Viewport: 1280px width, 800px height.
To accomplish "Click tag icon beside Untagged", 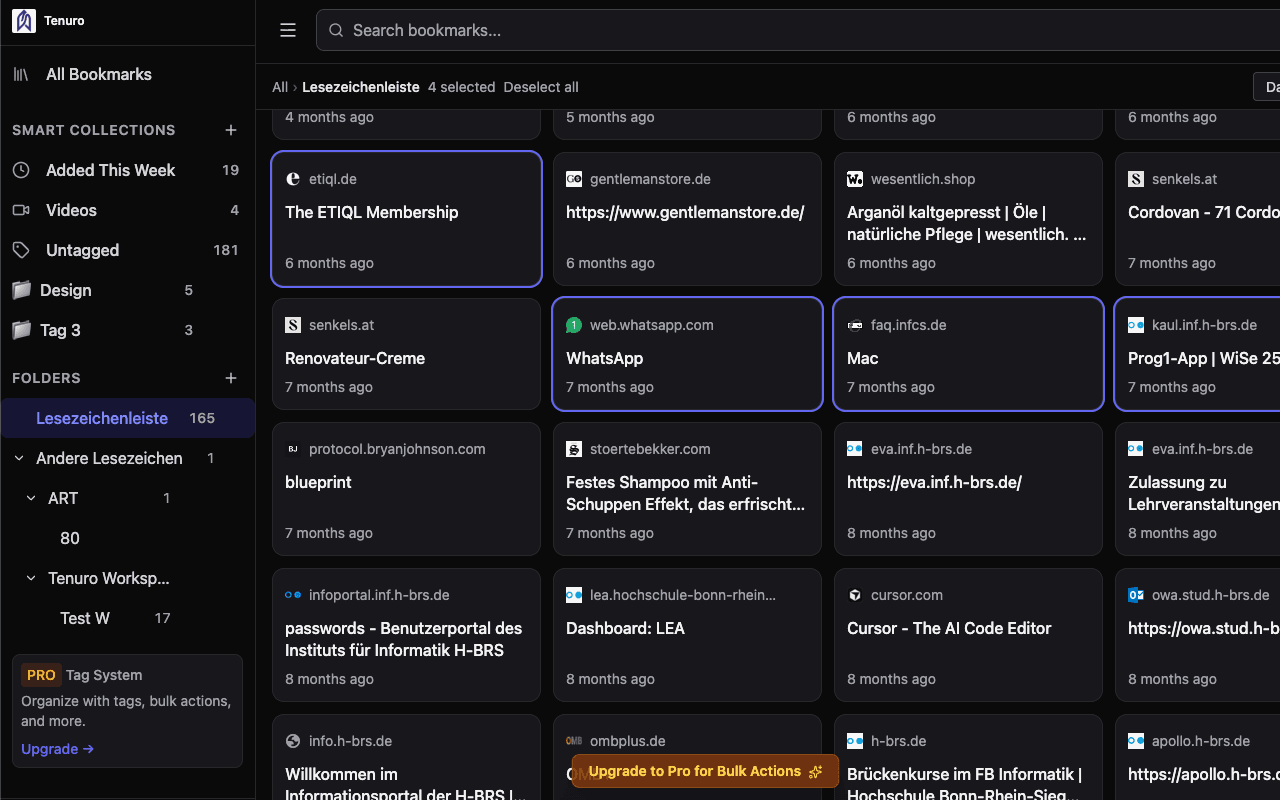I will (21, 250).
